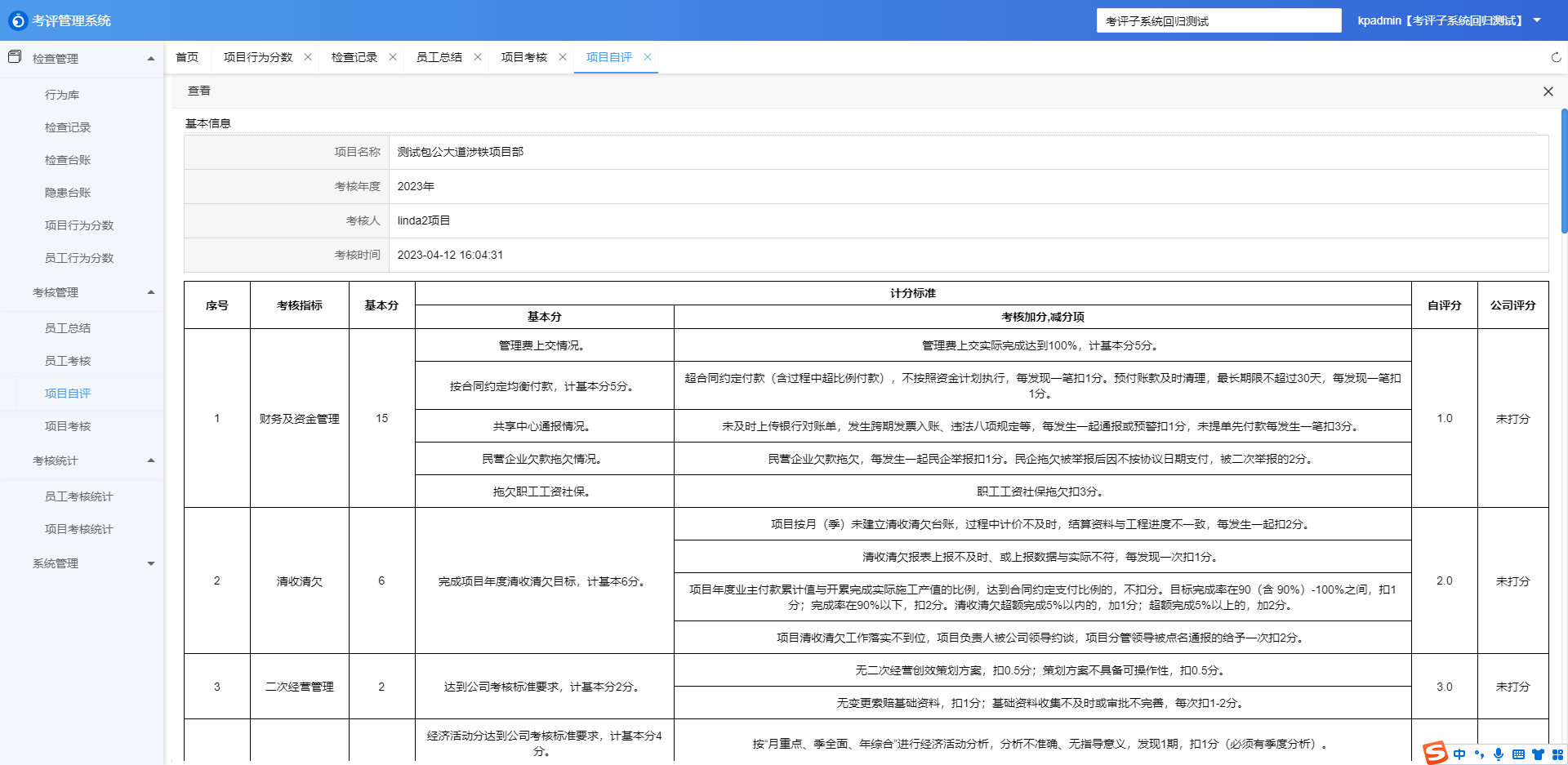Screen dimensions: 1568x765
Task: Click the self-score cell 1.0
Action: pos(1445,418)
